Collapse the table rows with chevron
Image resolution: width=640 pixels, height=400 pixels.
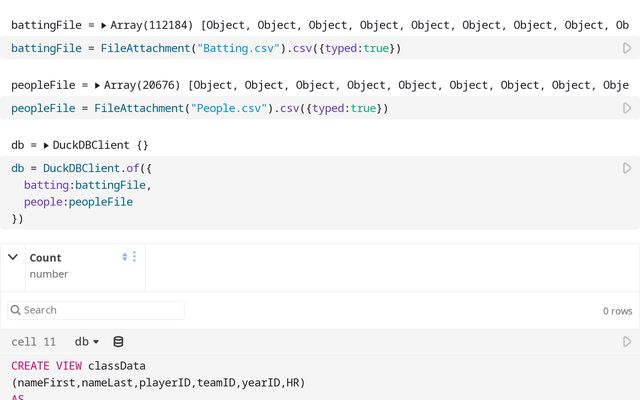(13, 257)
